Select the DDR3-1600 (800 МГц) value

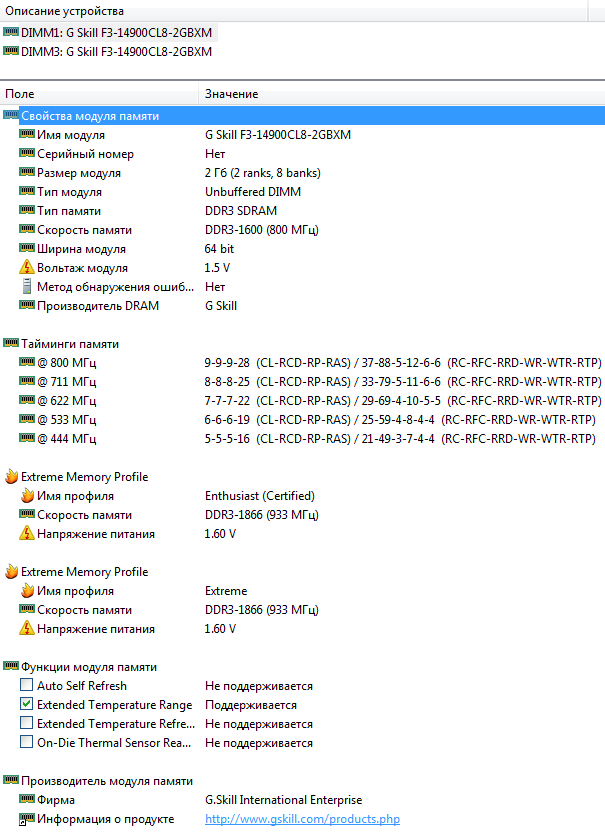pos(262,230)
